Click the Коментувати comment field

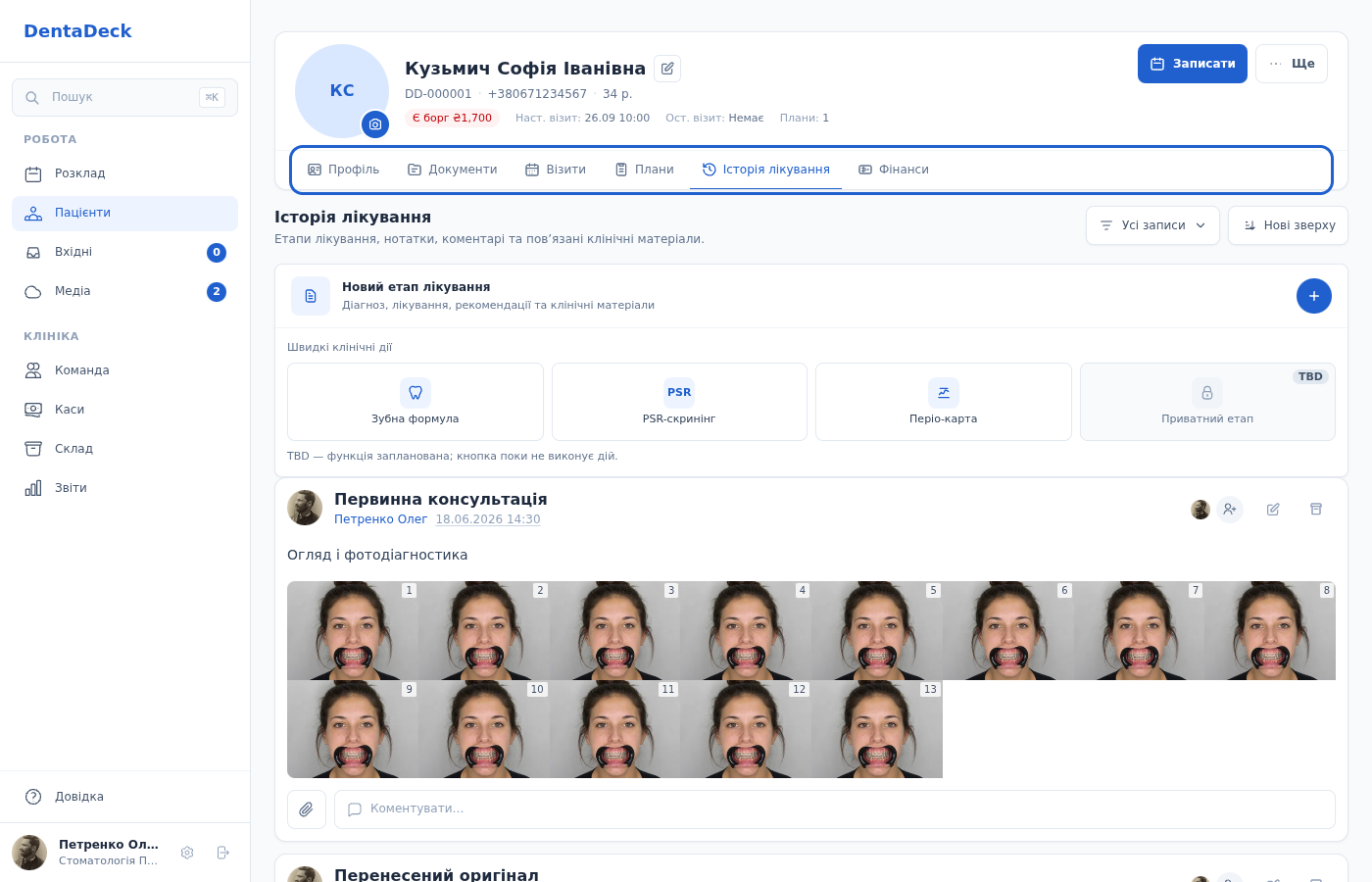click(x=835, y=809)
